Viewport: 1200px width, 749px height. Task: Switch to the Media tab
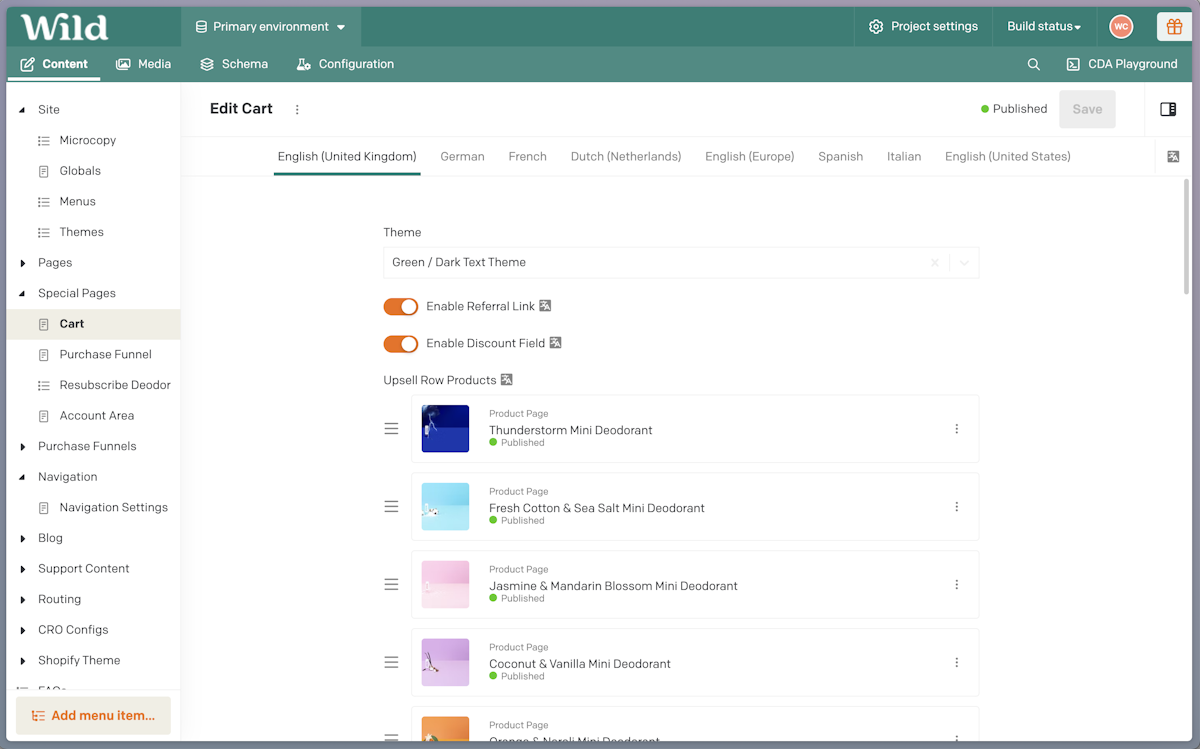[x=143, y=64]
